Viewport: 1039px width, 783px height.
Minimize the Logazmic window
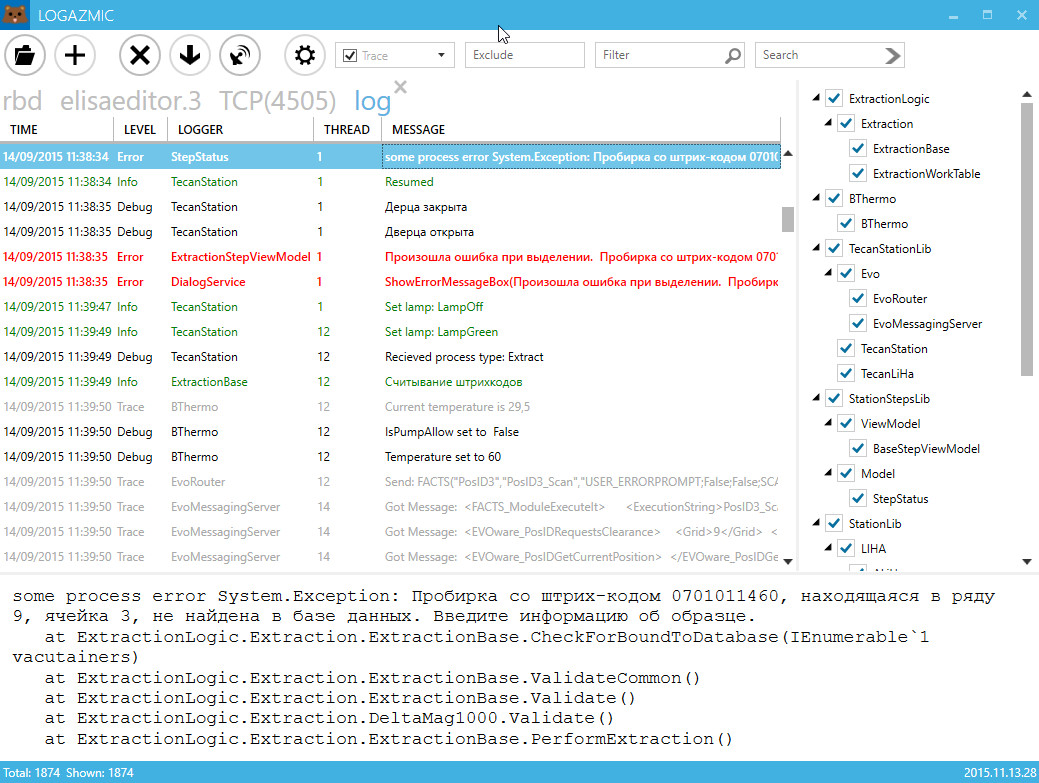953,15
